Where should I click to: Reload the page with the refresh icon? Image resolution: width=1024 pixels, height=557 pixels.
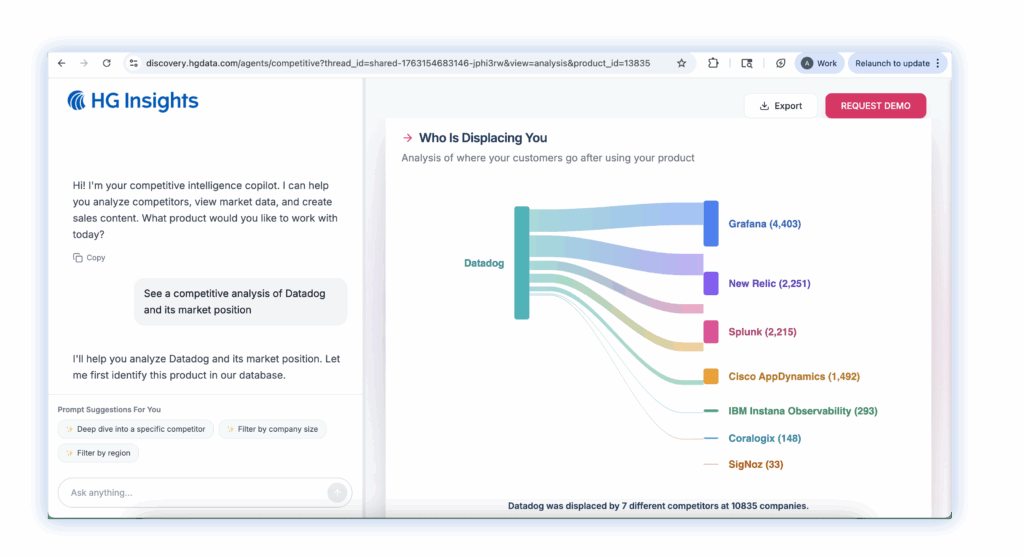pyautogui.click(x=106, y=63)
